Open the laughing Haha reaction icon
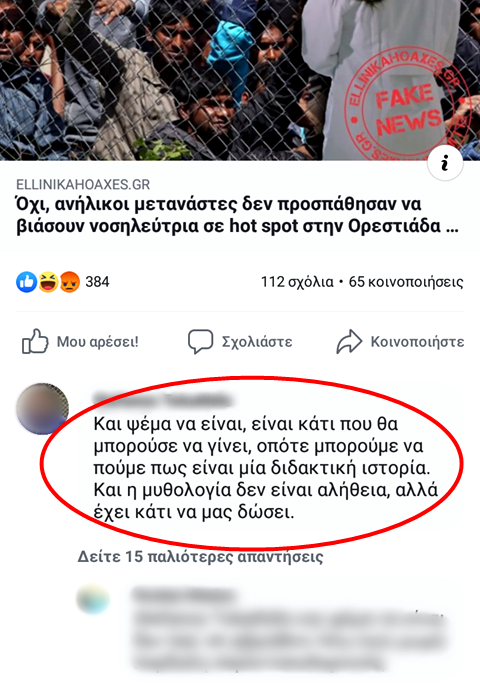480x686 pixels. [48, 282]
